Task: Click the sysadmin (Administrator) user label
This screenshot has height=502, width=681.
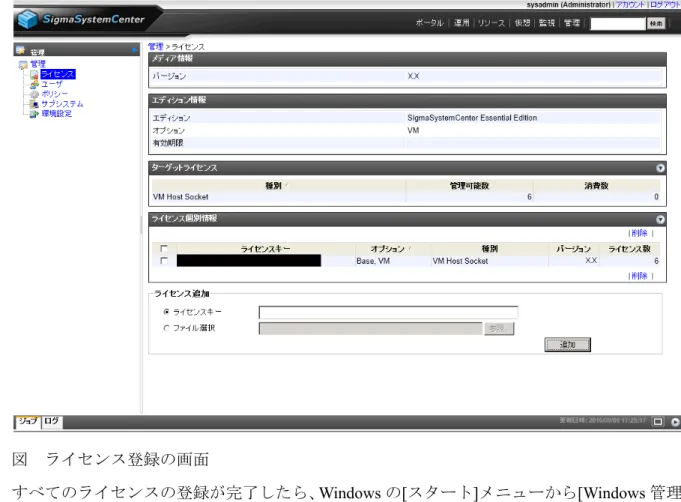Action: point(569,4)
